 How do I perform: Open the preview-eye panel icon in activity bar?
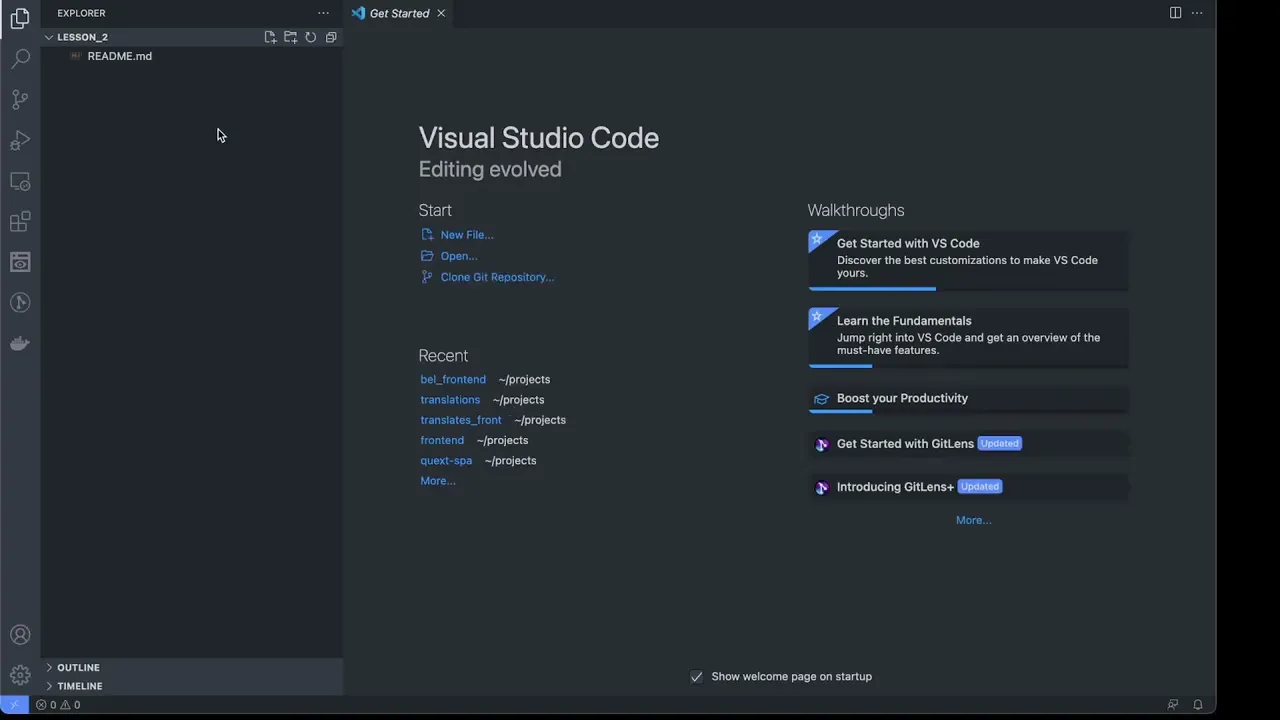(x=20, y=262)
